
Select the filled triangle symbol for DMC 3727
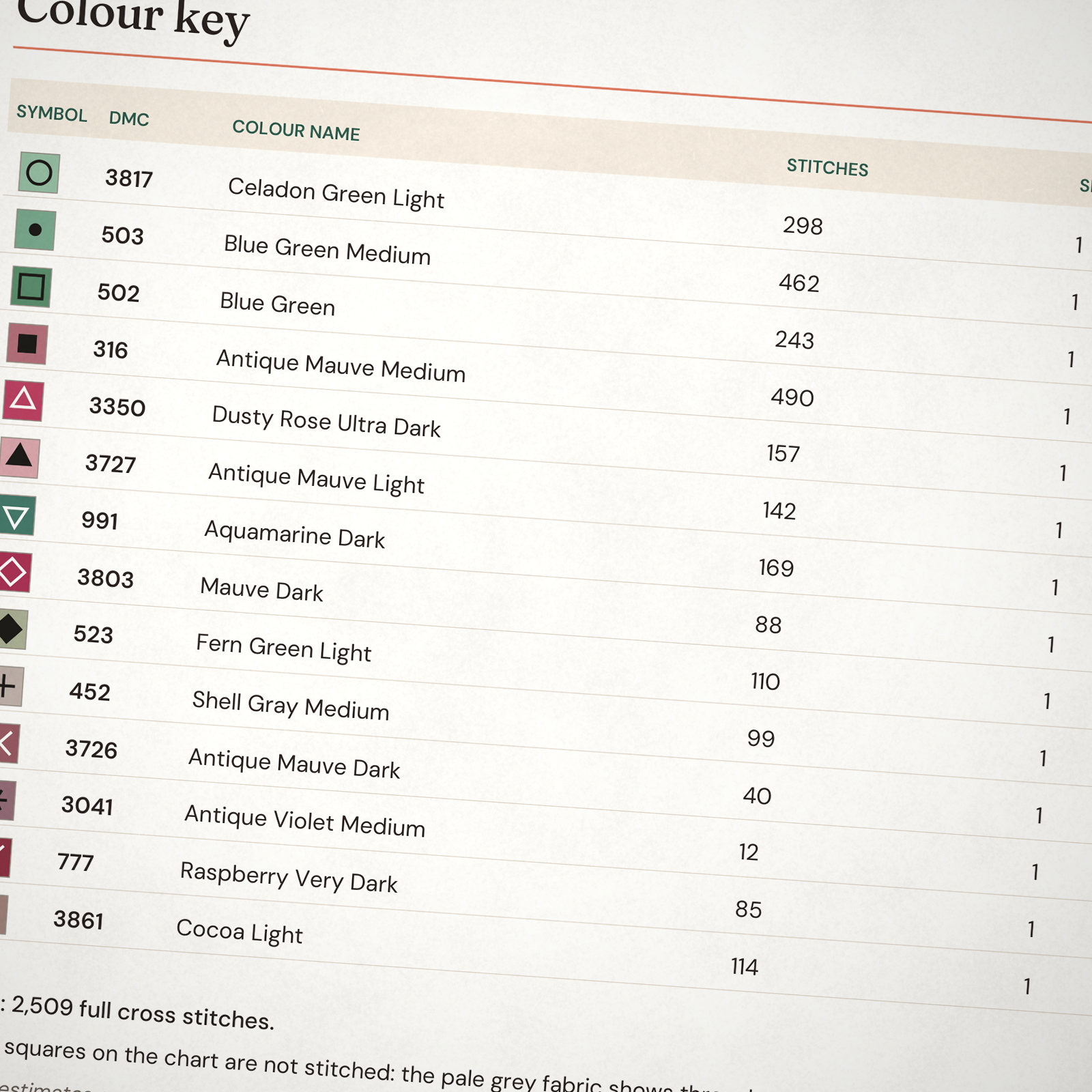tap(19, 457)
